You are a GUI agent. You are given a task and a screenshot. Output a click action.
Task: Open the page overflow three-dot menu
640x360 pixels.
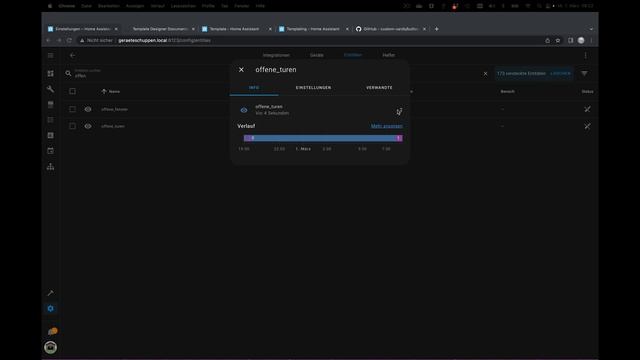[x=585, y=56]
